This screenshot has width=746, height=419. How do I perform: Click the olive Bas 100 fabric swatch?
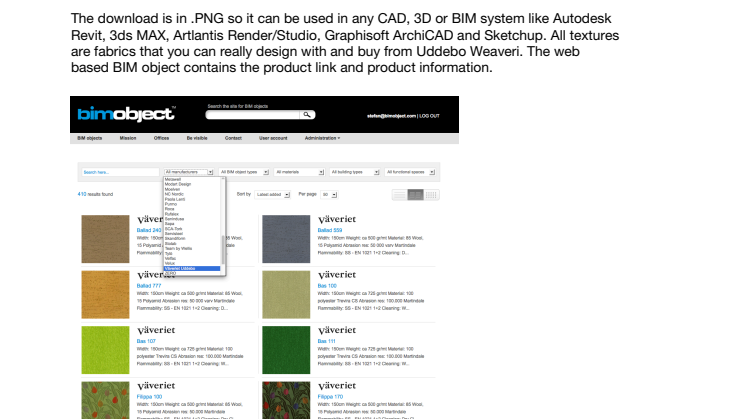click(x=286, y=294)
